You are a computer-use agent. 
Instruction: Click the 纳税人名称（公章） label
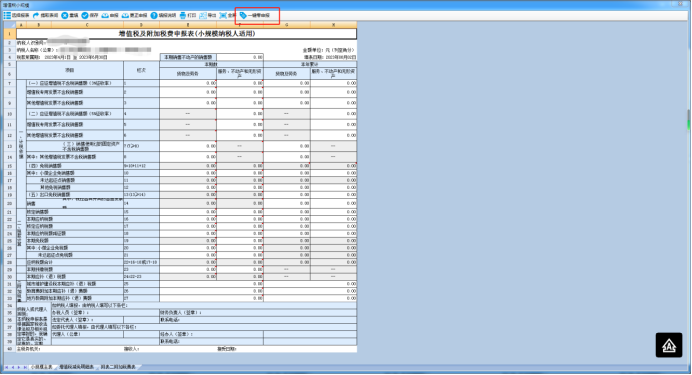[x=37, y=50]
